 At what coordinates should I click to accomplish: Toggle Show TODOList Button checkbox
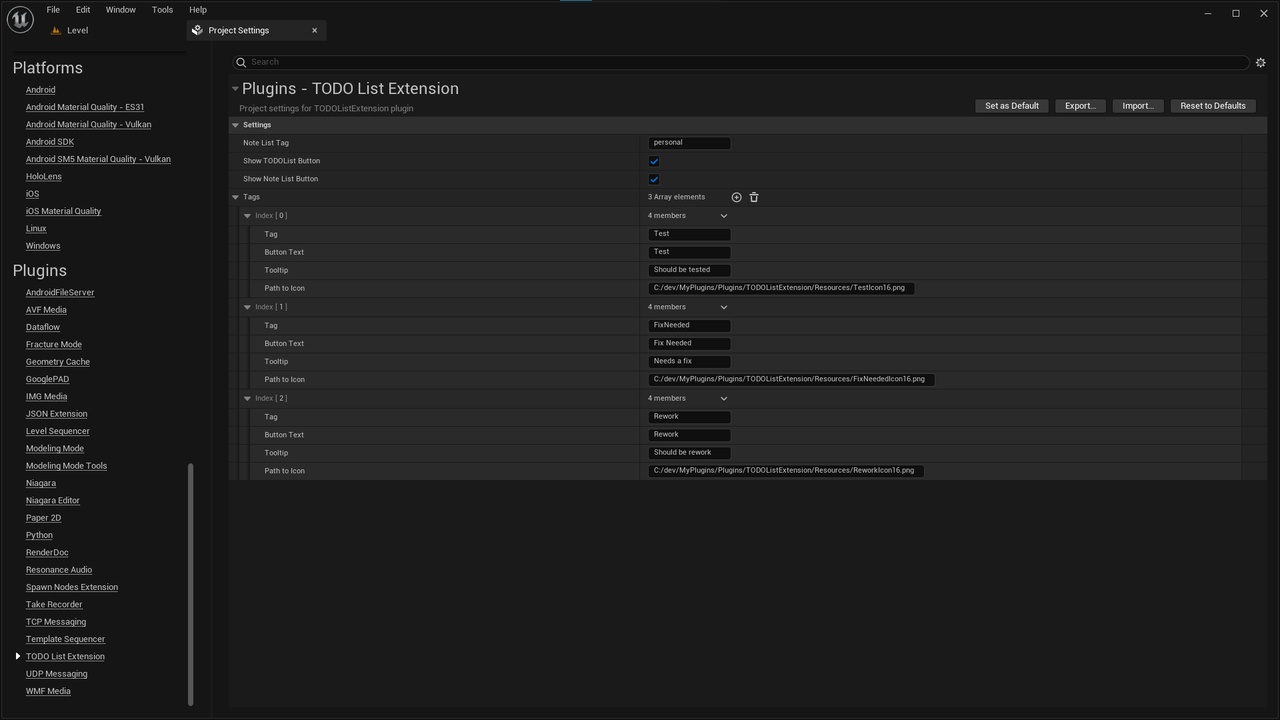point(654,161)
